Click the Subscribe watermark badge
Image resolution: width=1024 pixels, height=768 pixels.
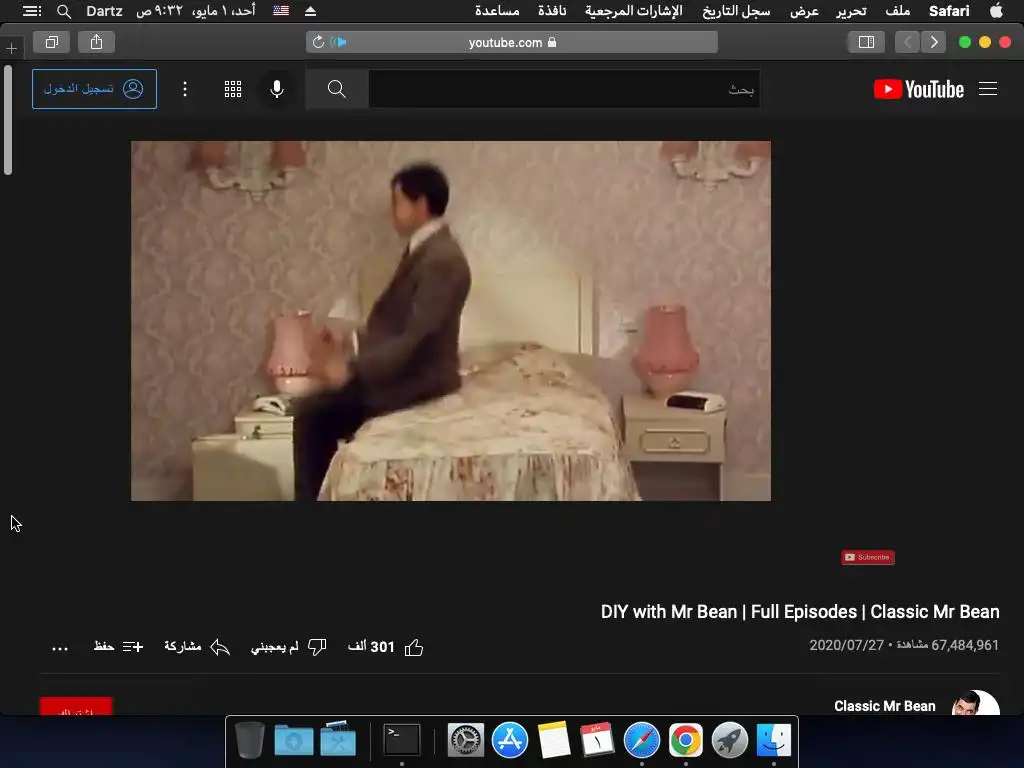[x=867, y=557]
